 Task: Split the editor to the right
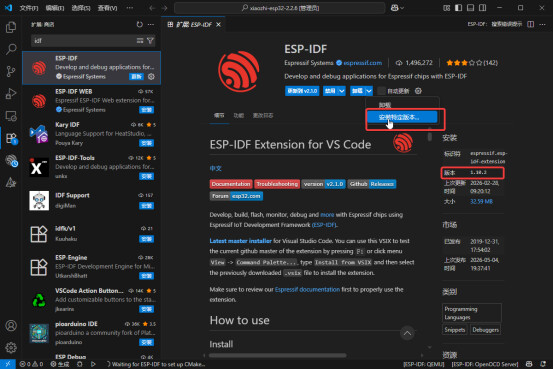point(531,24)
